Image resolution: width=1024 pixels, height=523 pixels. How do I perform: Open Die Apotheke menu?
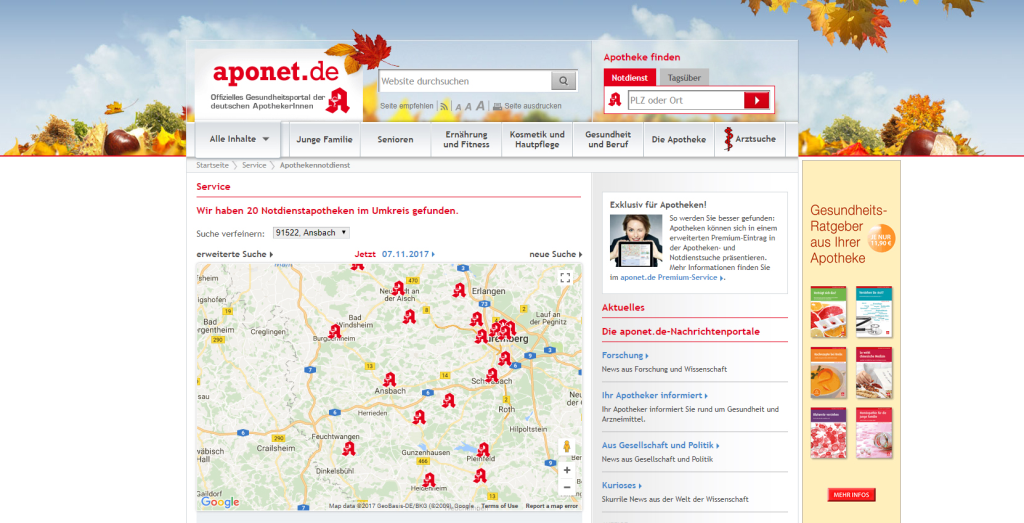click(x=679, y=139)
